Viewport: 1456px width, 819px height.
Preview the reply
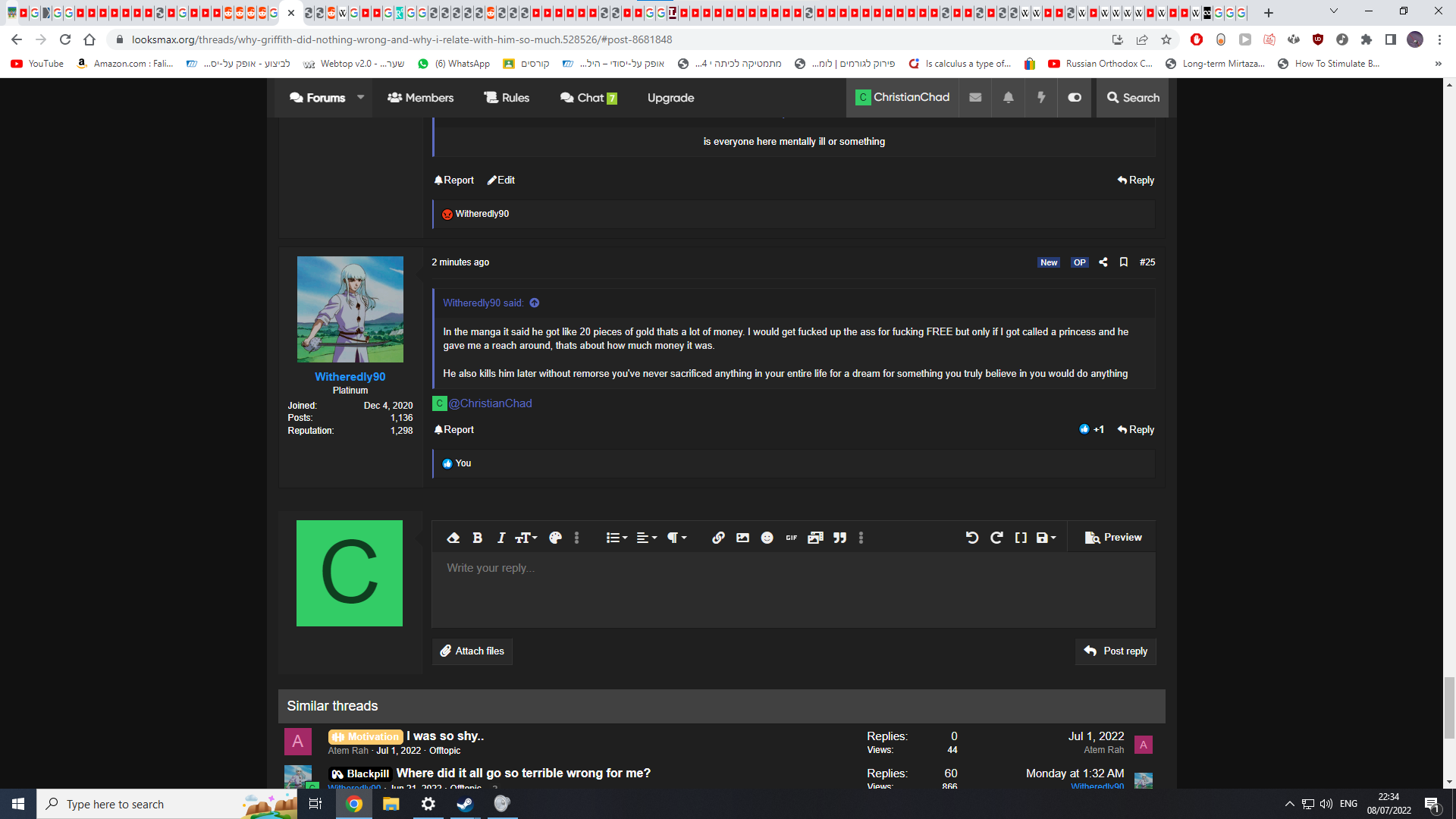pos(1112,537)
